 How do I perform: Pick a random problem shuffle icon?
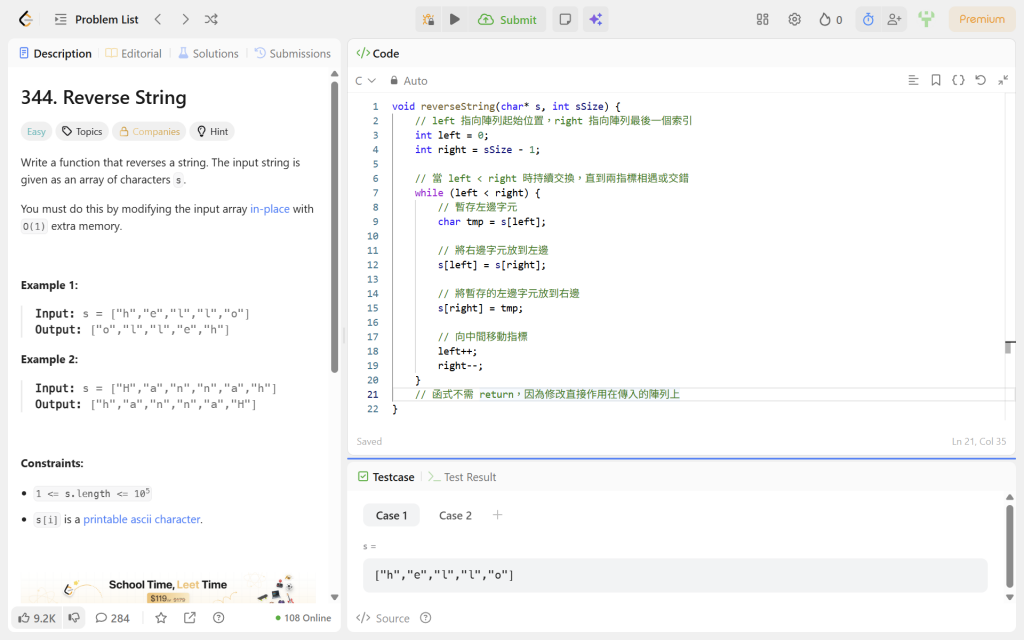(x=211, y=20)
